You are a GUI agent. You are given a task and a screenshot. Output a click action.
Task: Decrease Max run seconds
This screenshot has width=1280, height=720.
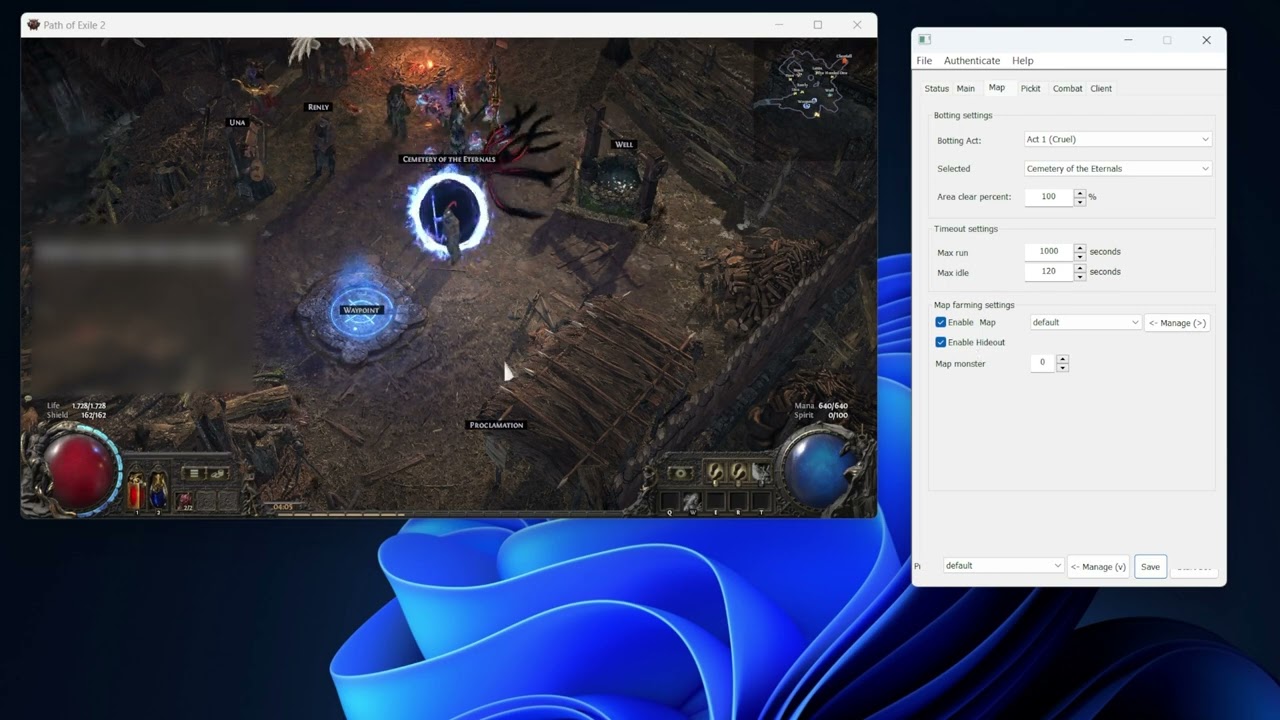click(x=1080, y=257)
